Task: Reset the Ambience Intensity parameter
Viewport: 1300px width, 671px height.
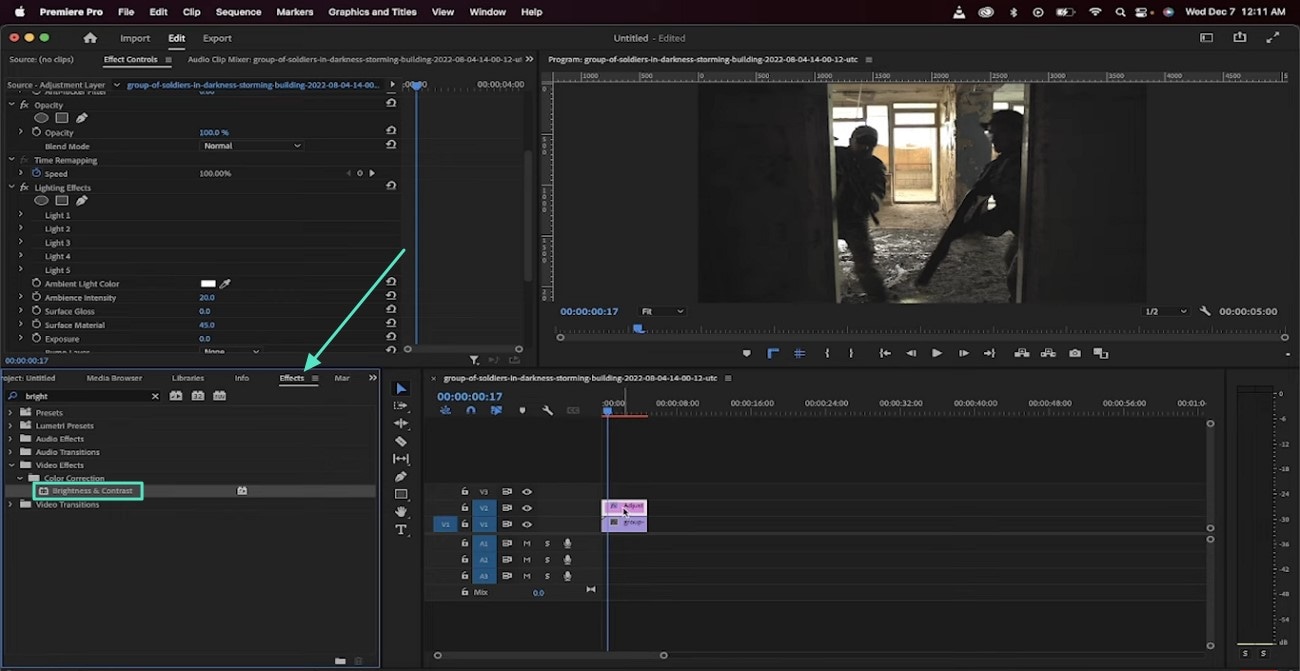Action: coord(391,297)
